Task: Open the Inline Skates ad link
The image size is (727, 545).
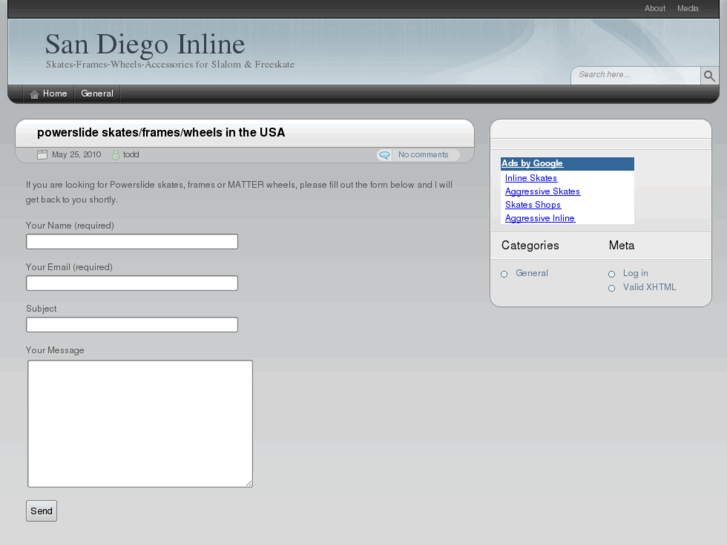Action: point(531,178)
